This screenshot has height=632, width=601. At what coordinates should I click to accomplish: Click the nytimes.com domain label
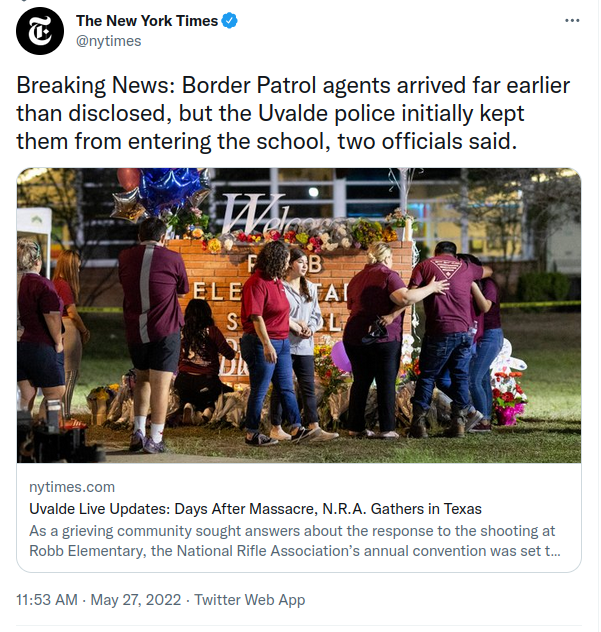point(72,487)
